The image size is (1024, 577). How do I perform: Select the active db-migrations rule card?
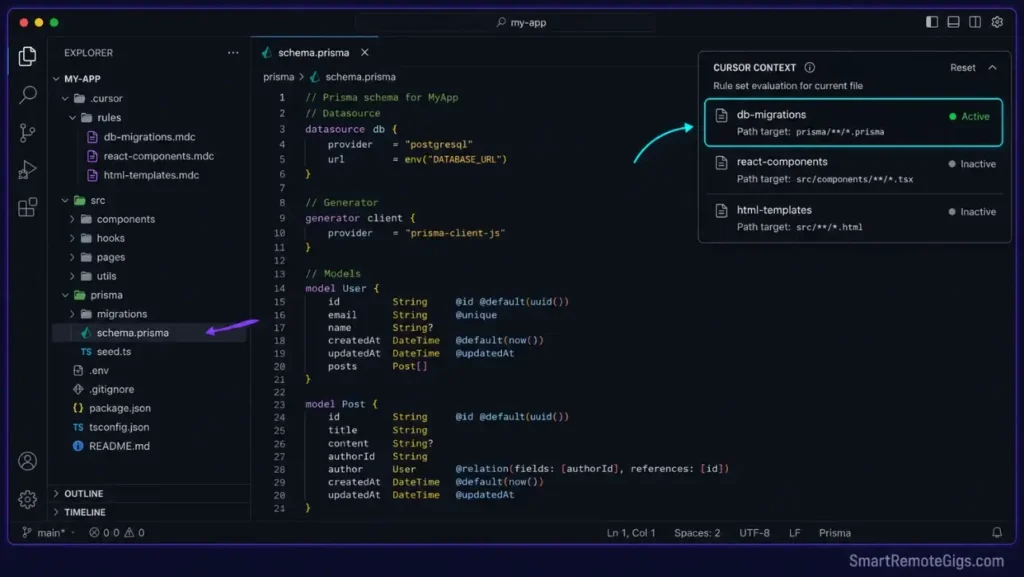click(853, 122)
